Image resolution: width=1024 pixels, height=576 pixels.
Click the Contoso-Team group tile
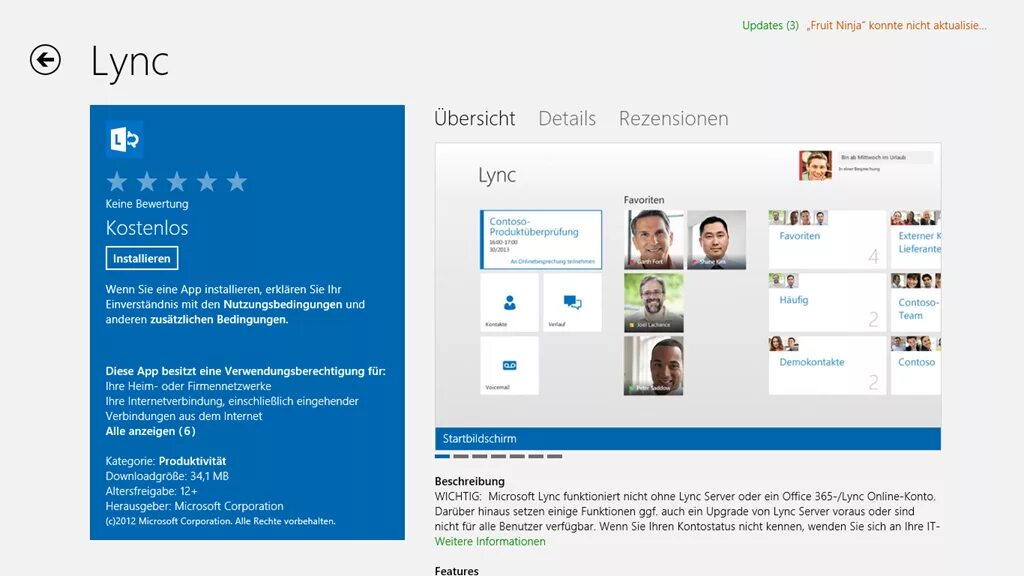pyautogui.click(x=916, y=302)
